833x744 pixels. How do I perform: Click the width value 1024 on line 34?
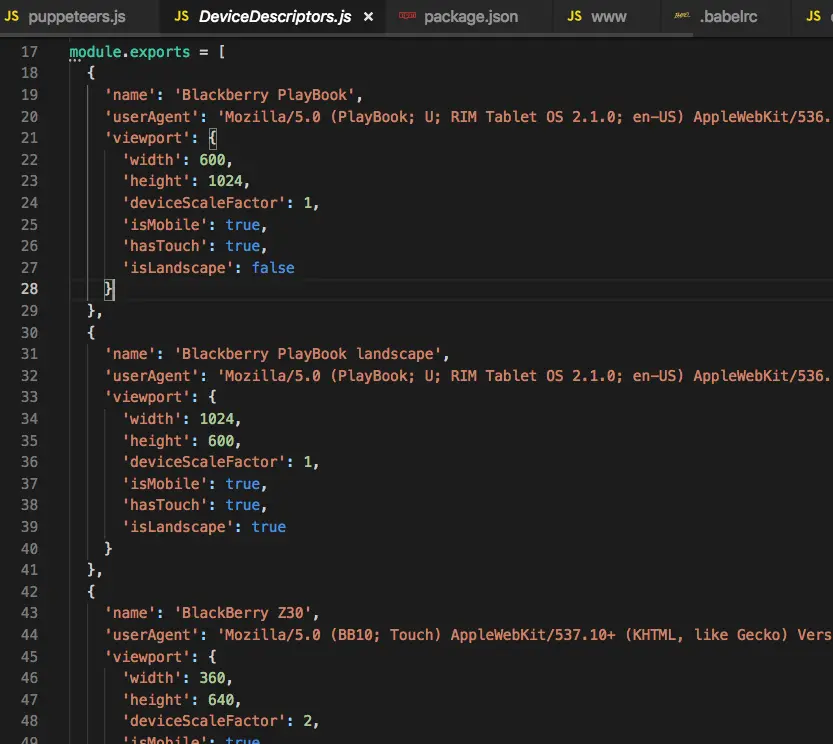click(217, 419)
